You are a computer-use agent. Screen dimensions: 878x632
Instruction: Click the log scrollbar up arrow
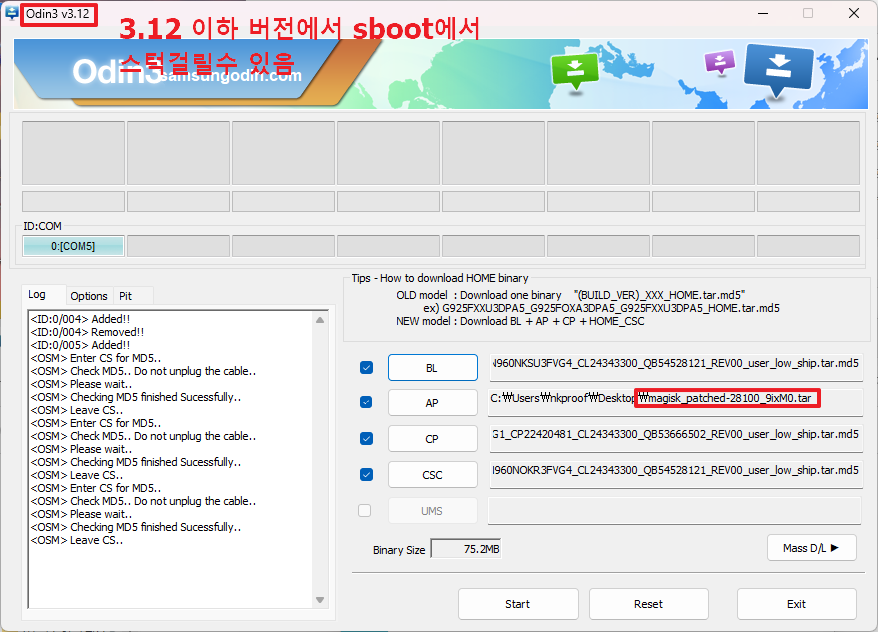click(320, 320)
